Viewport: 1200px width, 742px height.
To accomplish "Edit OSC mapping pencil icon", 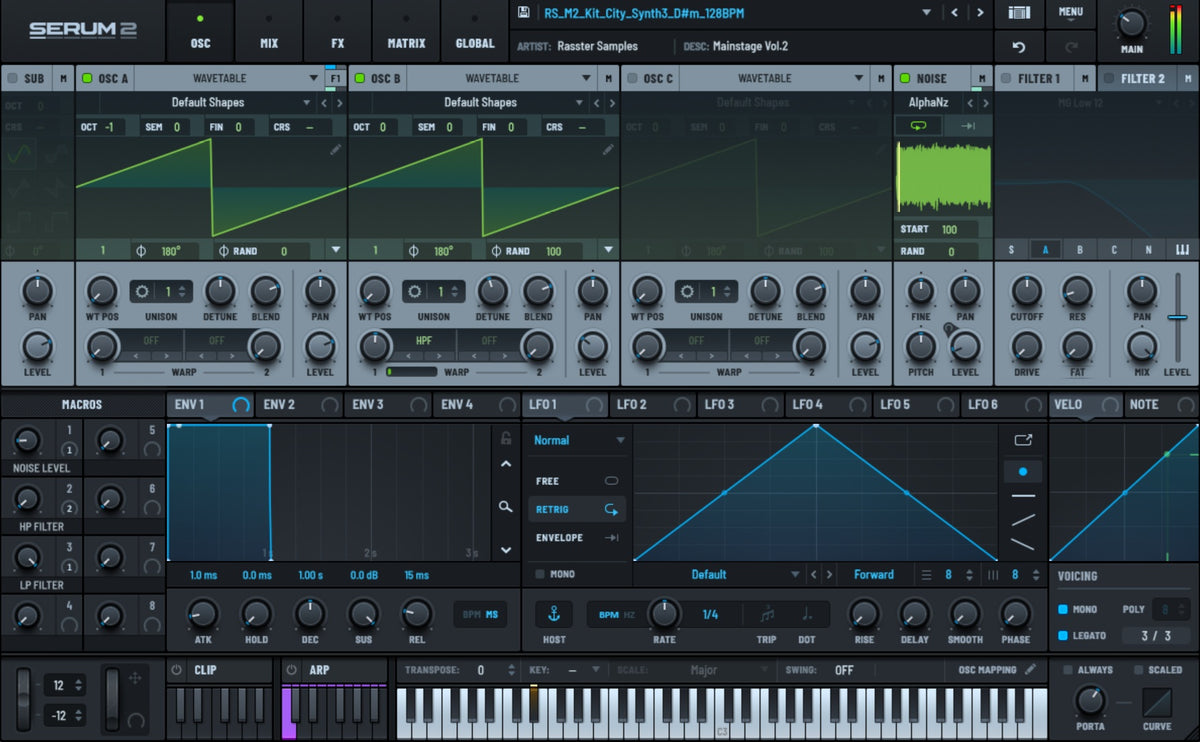I will [x=1031, y=669].
